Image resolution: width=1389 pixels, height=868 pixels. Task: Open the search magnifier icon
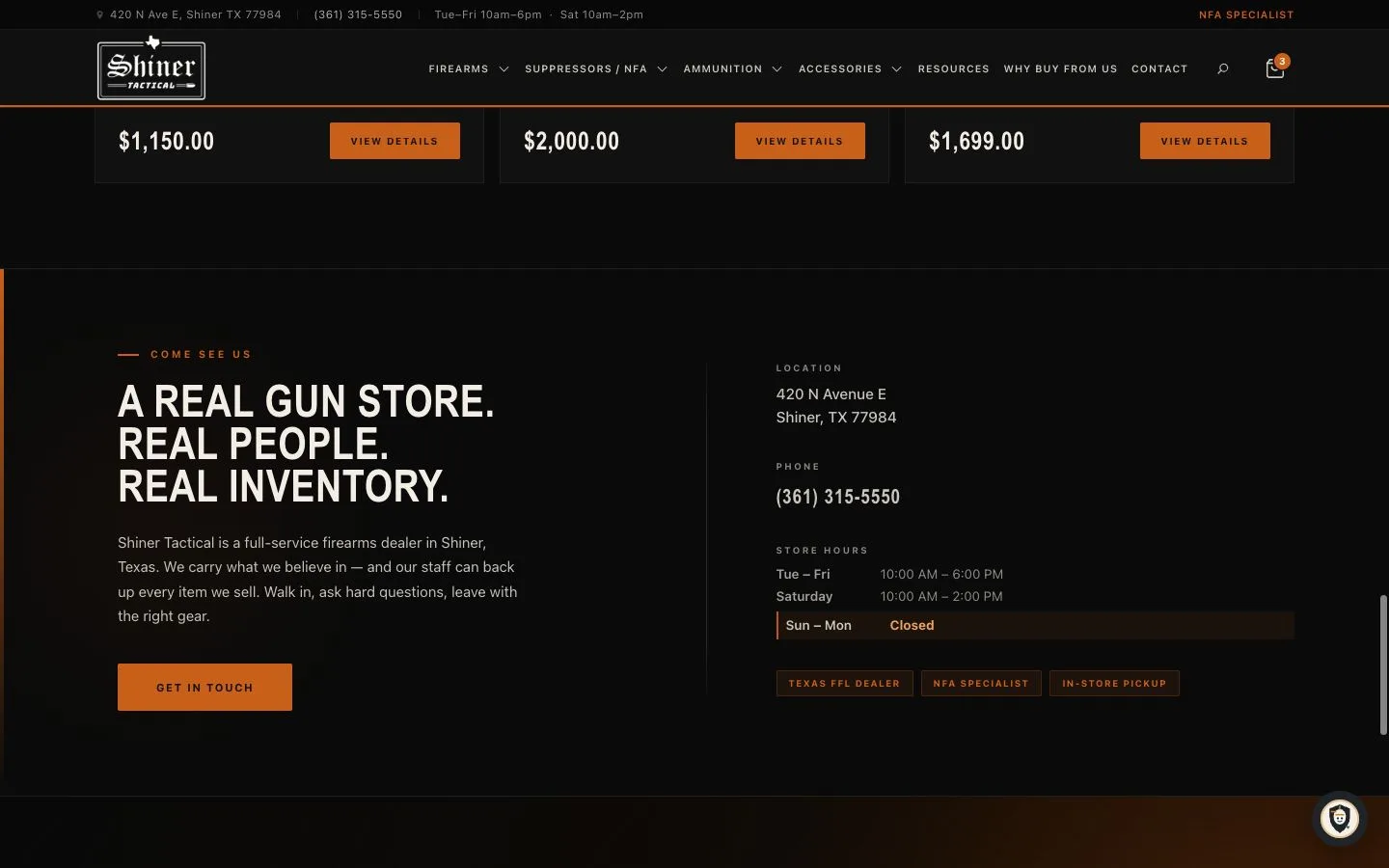pyautogui.click(x=1223, y=68)
